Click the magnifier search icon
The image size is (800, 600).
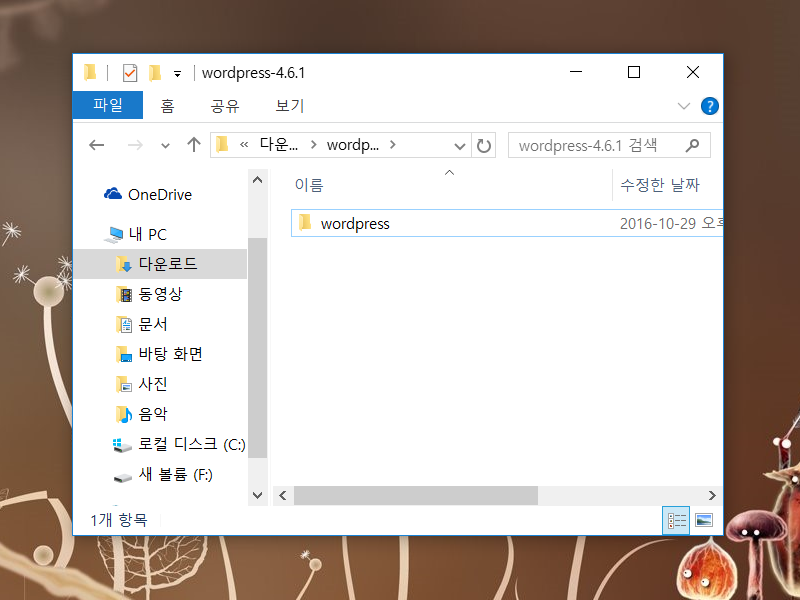click(692, 145)
